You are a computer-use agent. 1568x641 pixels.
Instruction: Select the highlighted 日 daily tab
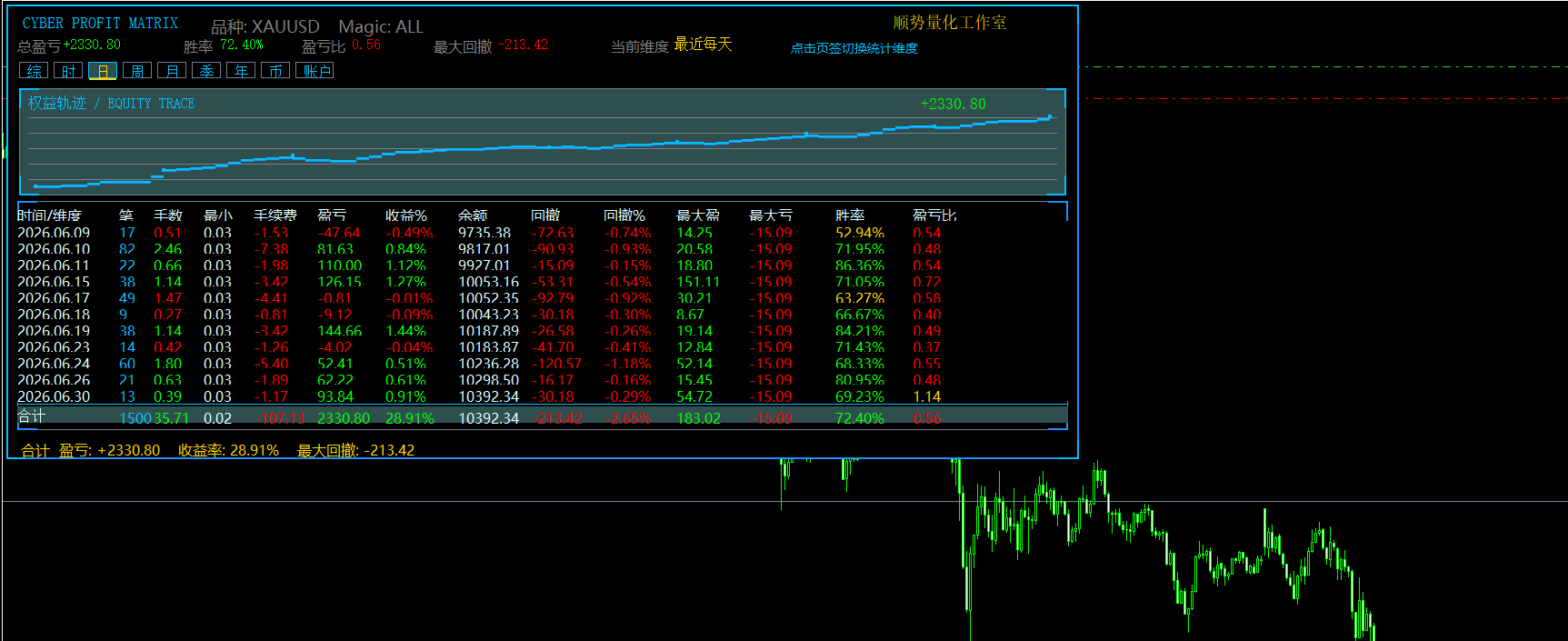103,71
